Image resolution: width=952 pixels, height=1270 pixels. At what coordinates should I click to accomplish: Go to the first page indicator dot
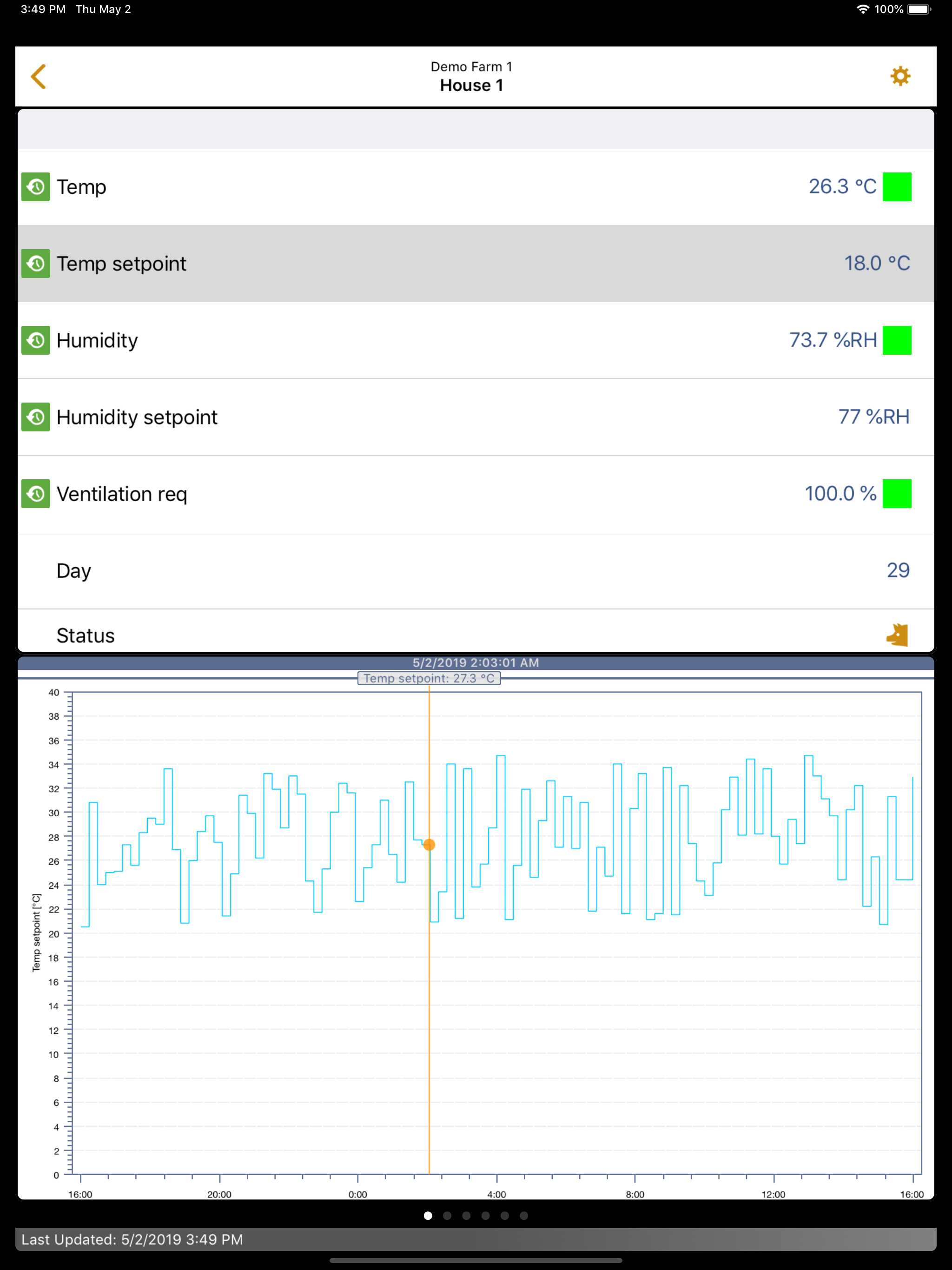pos(428,1216)
